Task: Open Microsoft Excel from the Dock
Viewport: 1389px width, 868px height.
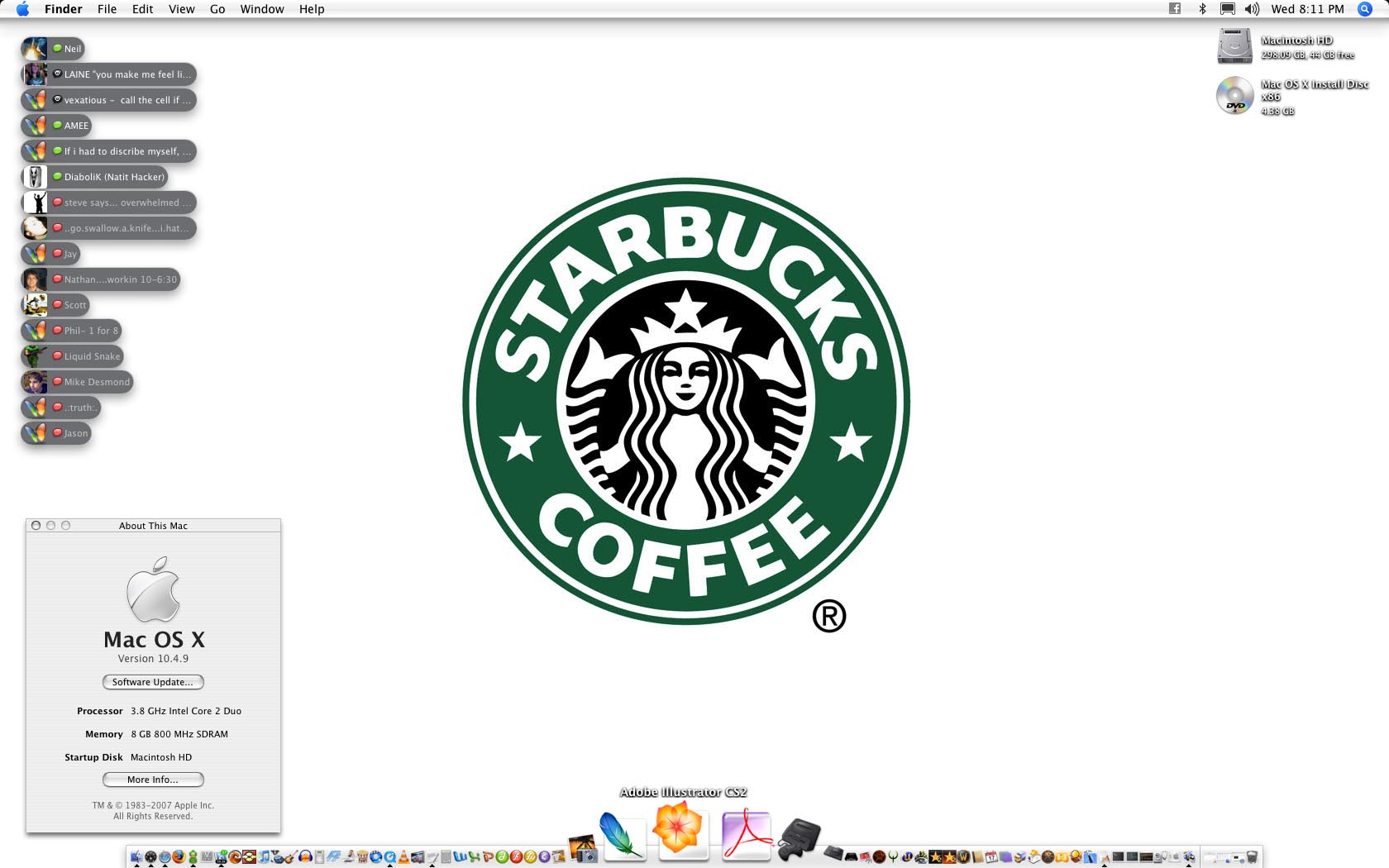Action: [474, 857]
